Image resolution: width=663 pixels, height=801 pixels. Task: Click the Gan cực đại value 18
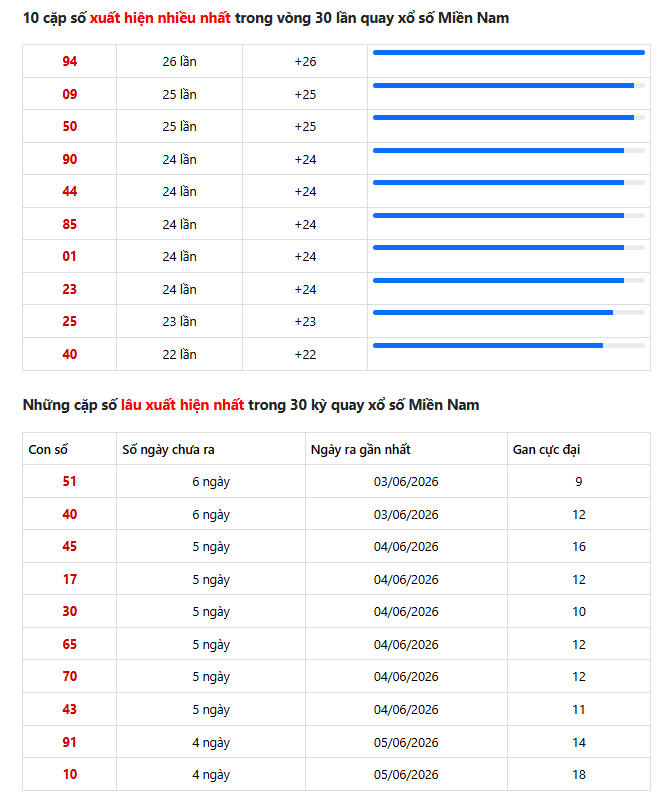(579, 774)
